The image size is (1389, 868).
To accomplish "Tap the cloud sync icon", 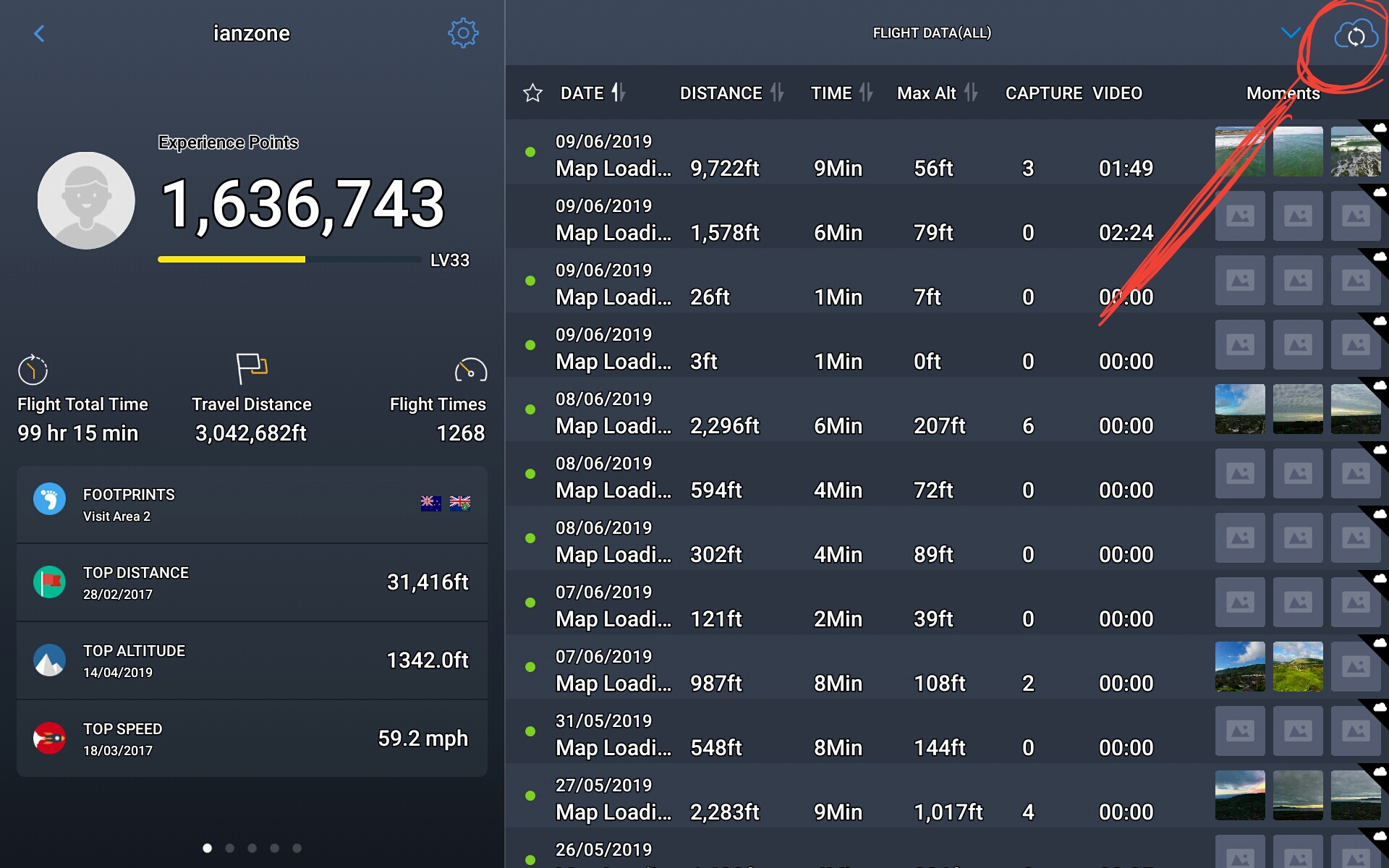I will point(1356,34).
